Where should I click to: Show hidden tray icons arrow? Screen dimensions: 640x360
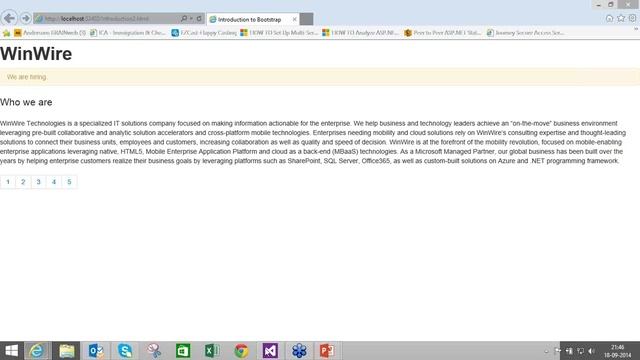click(546, 351)
